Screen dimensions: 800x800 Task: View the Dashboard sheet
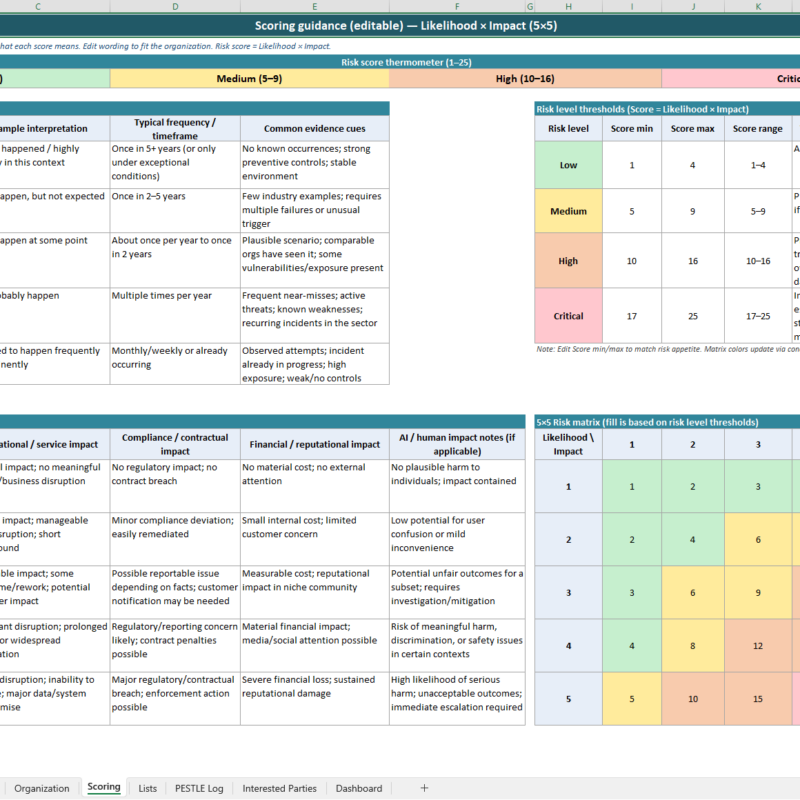click(358, 788)
